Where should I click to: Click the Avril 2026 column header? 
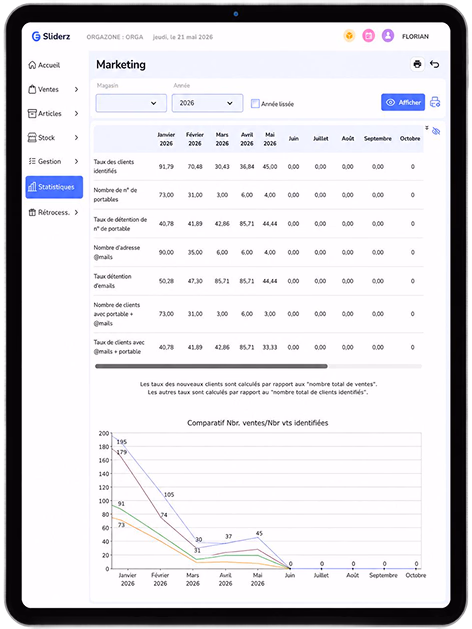point(247,139)
